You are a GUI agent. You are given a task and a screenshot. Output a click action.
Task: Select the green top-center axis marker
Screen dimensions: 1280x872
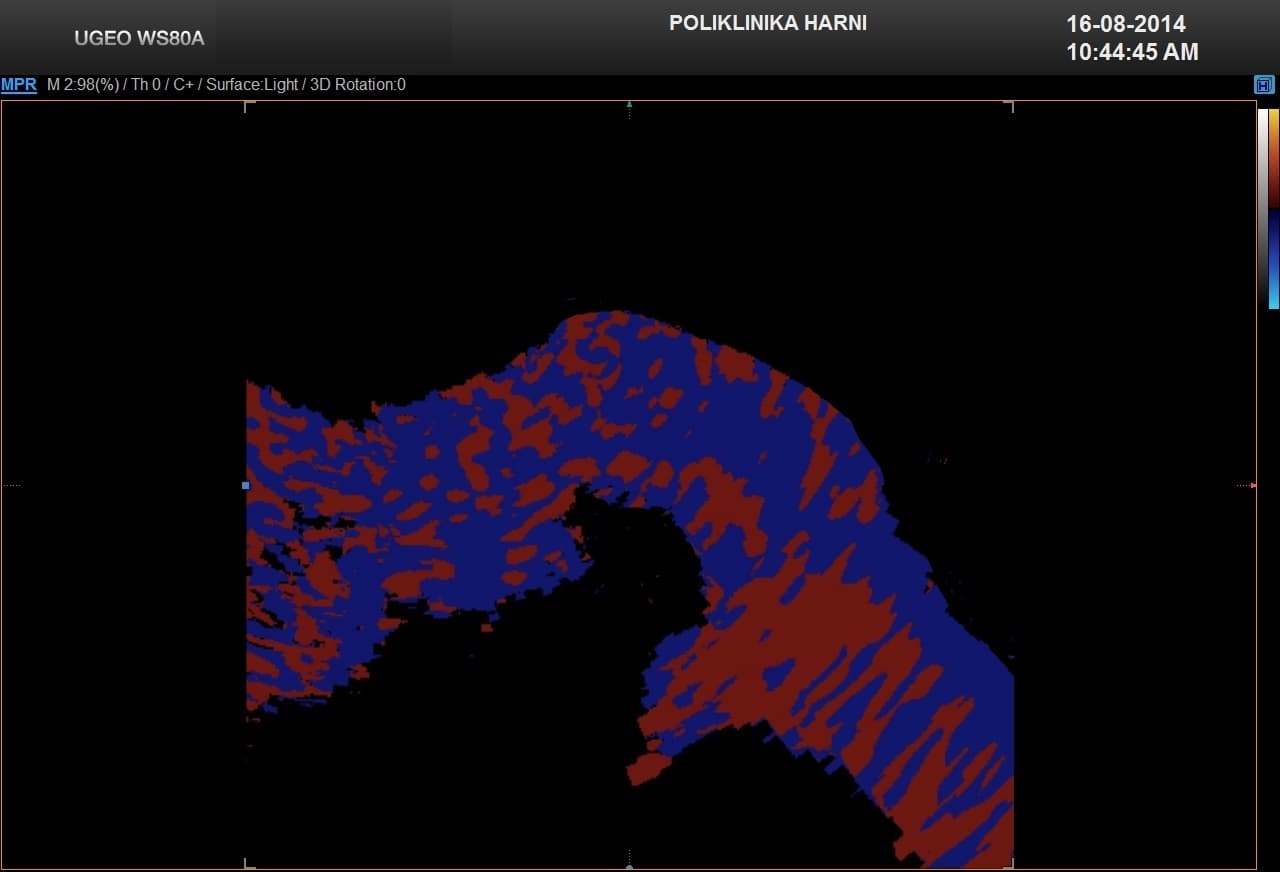[629, 104]
